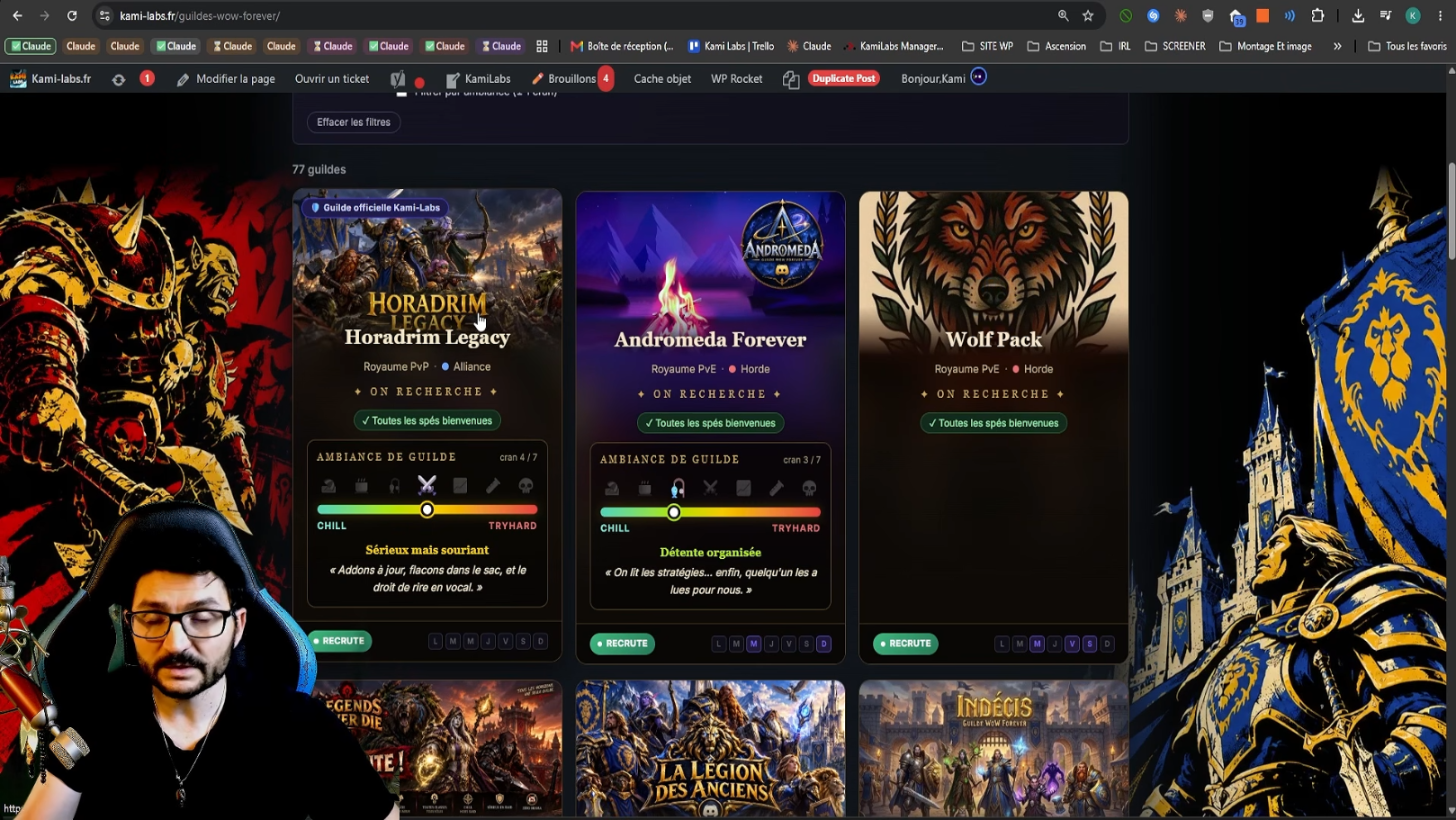
Task: Open the SITE WP bookmark folder
Action: (987, 46)
